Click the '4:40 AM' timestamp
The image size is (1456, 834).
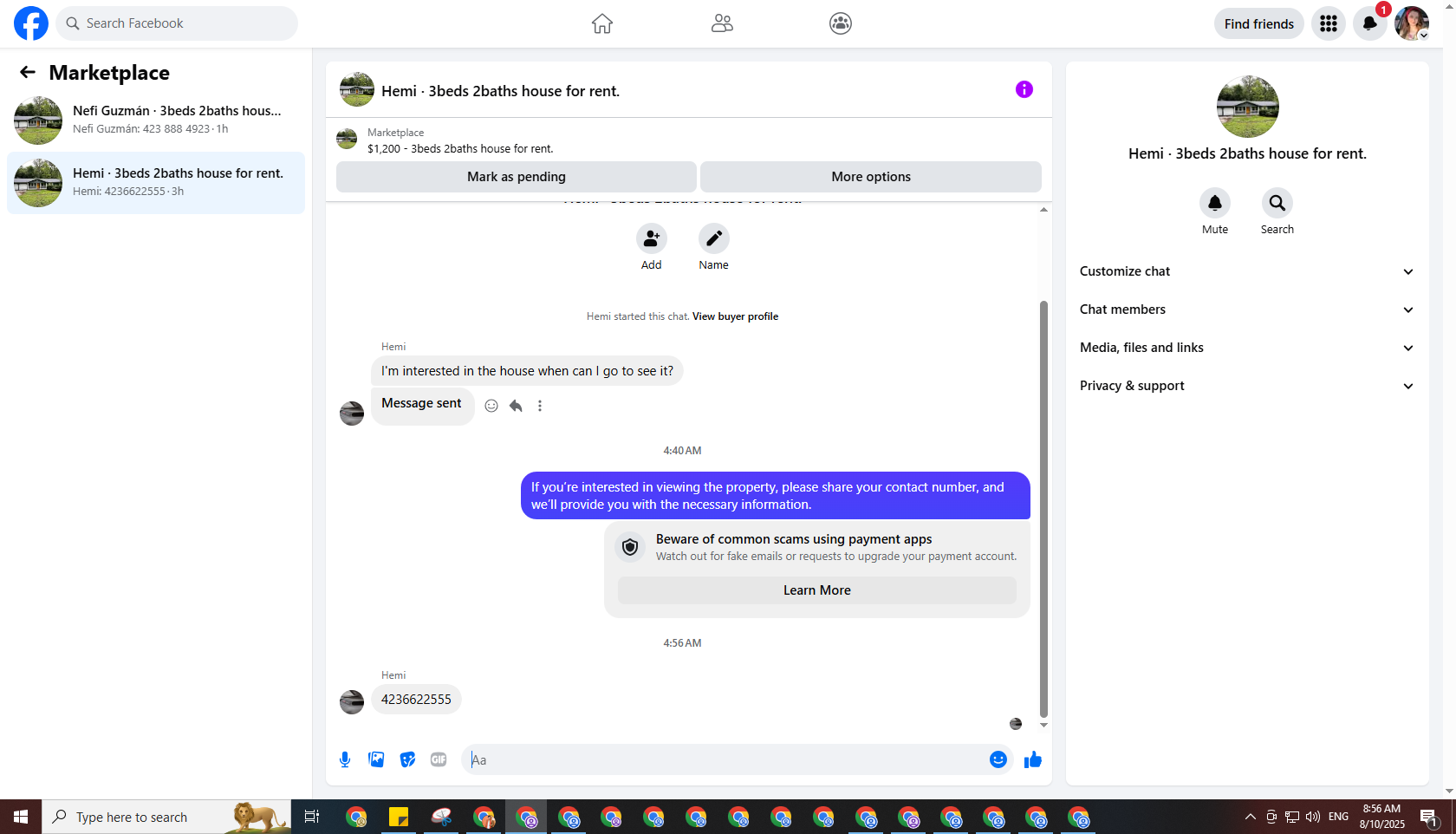682,451
